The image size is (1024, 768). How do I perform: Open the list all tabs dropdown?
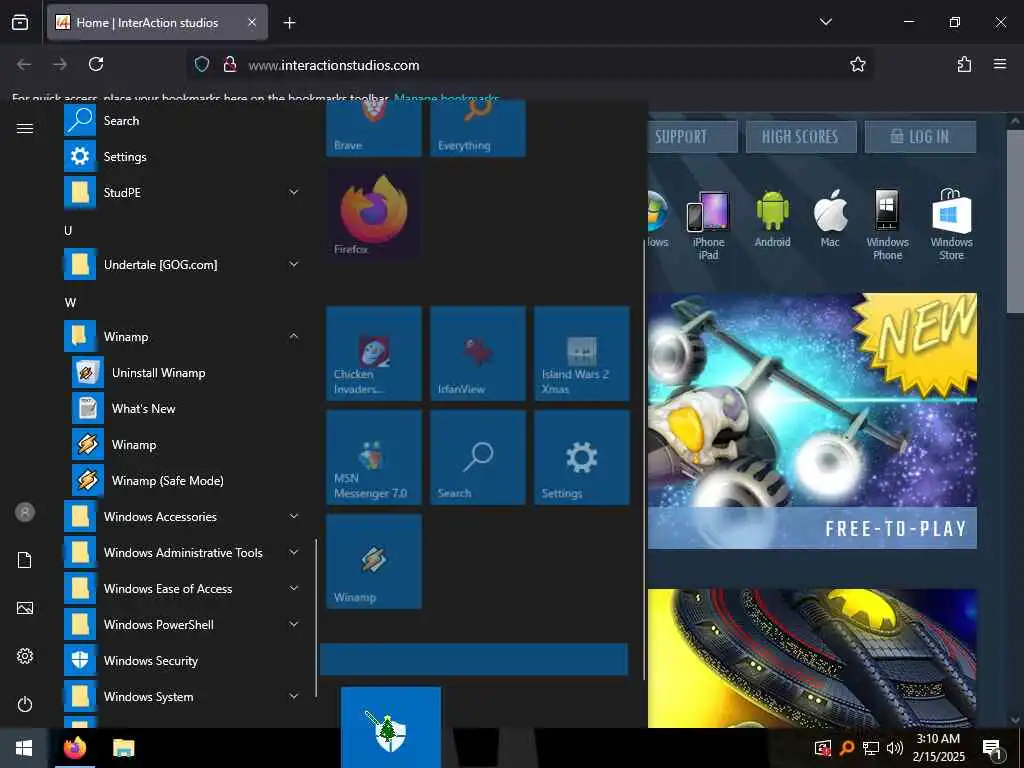coord(826,22)
